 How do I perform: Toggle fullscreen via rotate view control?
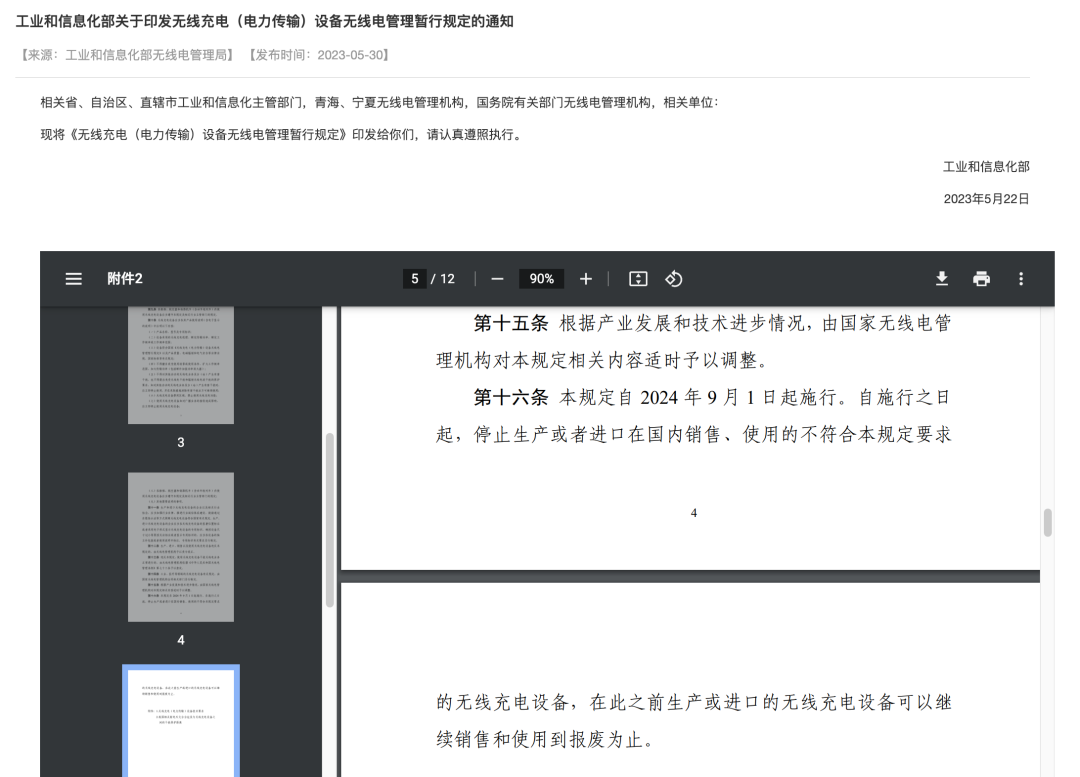coord(674,279)
